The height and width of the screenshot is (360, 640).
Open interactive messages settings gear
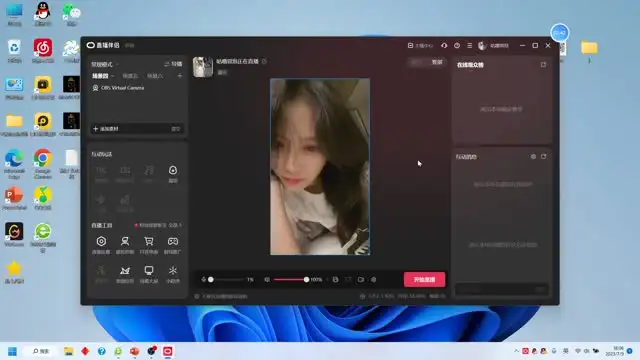[x=533, y=156]
